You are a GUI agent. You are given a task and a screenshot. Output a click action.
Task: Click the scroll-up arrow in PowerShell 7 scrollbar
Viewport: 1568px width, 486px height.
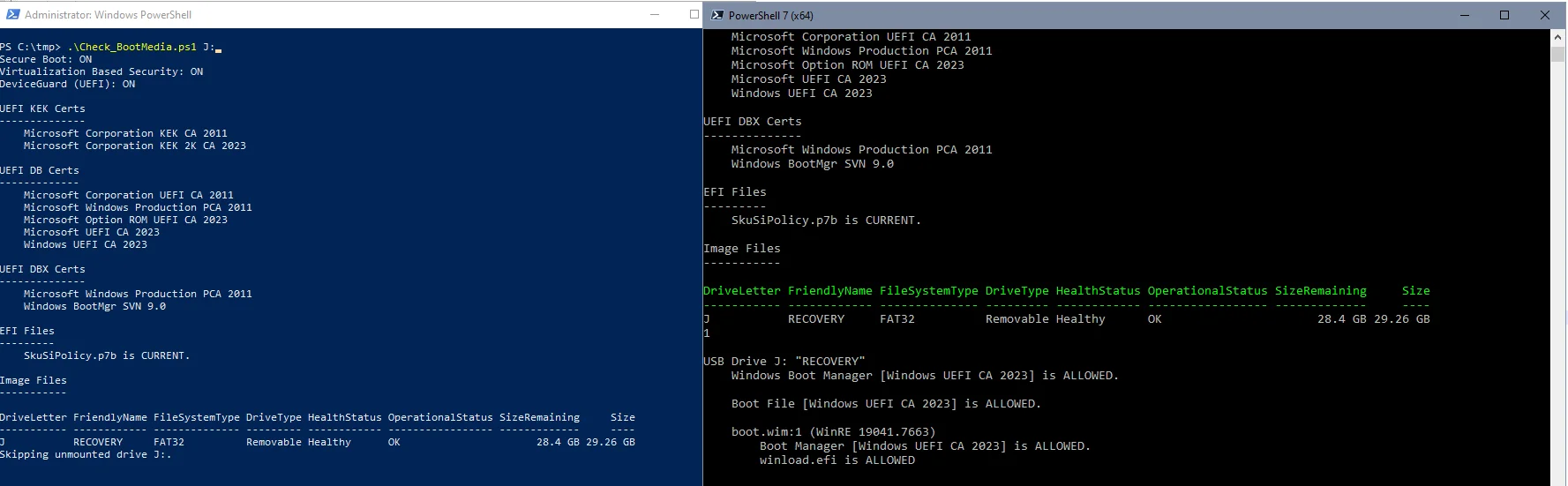tap(1557, 36)
